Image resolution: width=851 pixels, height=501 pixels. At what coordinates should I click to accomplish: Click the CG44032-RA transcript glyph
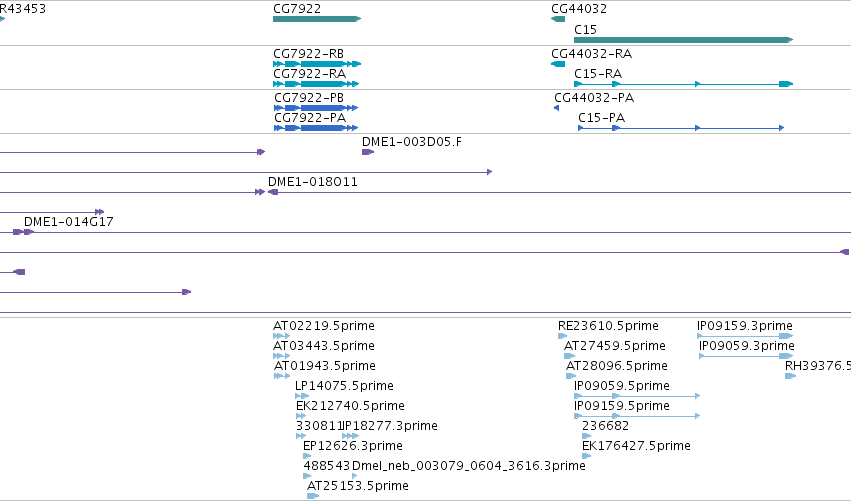click(558, 64)
